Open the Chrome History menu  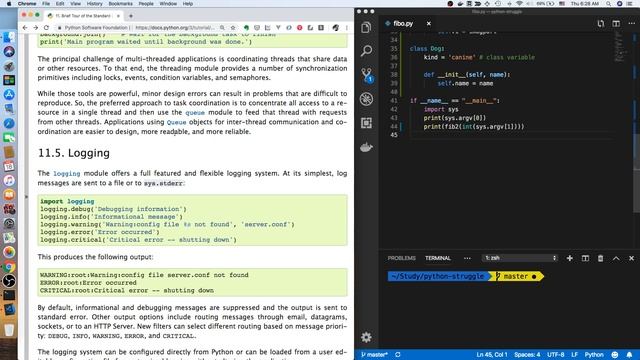point(94,4)
